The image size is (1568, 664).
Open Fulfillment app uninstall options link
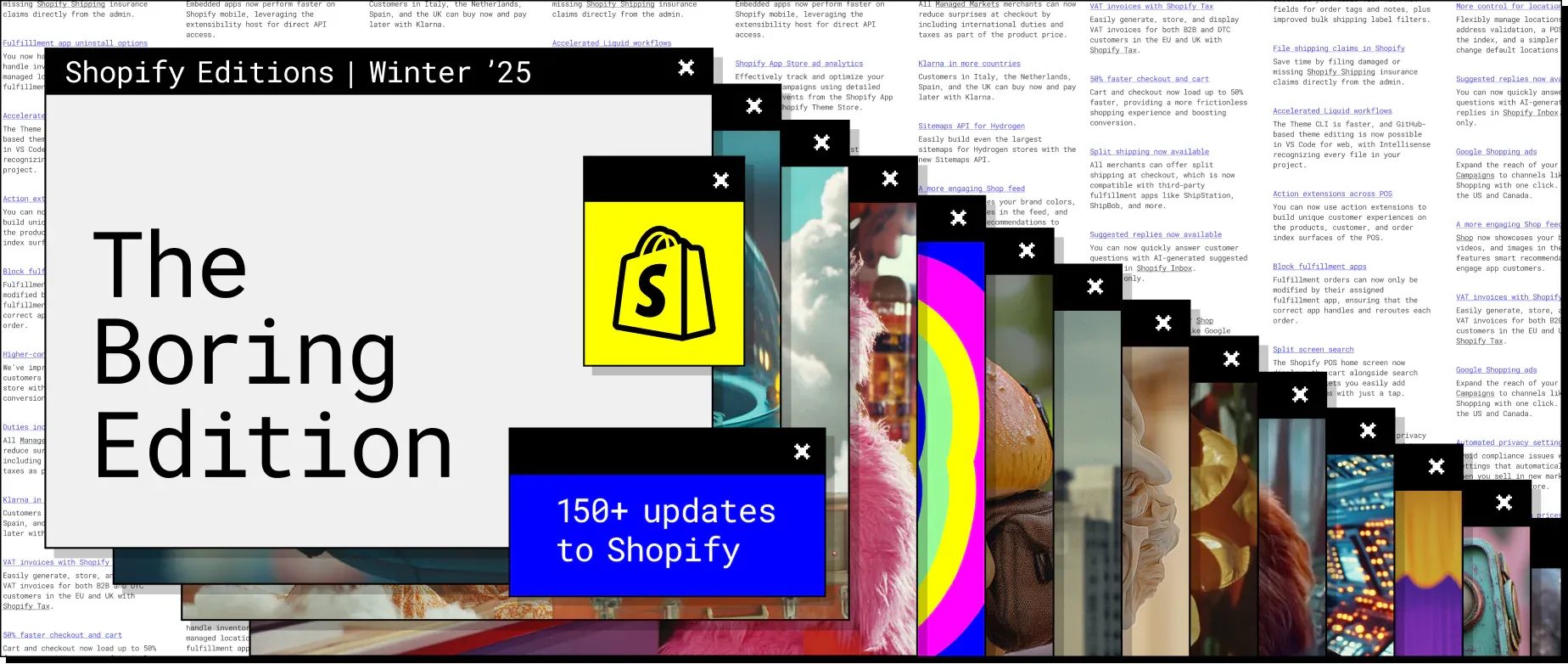pos(75,43)
